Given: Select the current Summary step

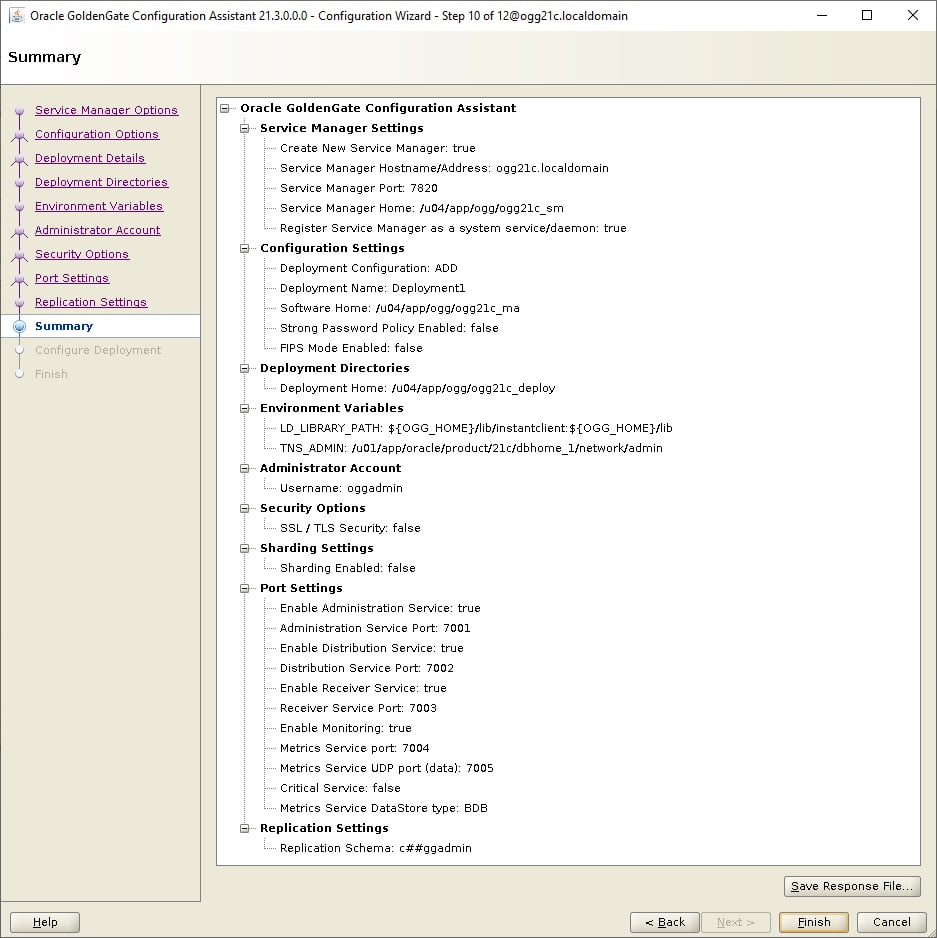Looking at the screenshot, I should pyautogui.click(x=64, y=326).
